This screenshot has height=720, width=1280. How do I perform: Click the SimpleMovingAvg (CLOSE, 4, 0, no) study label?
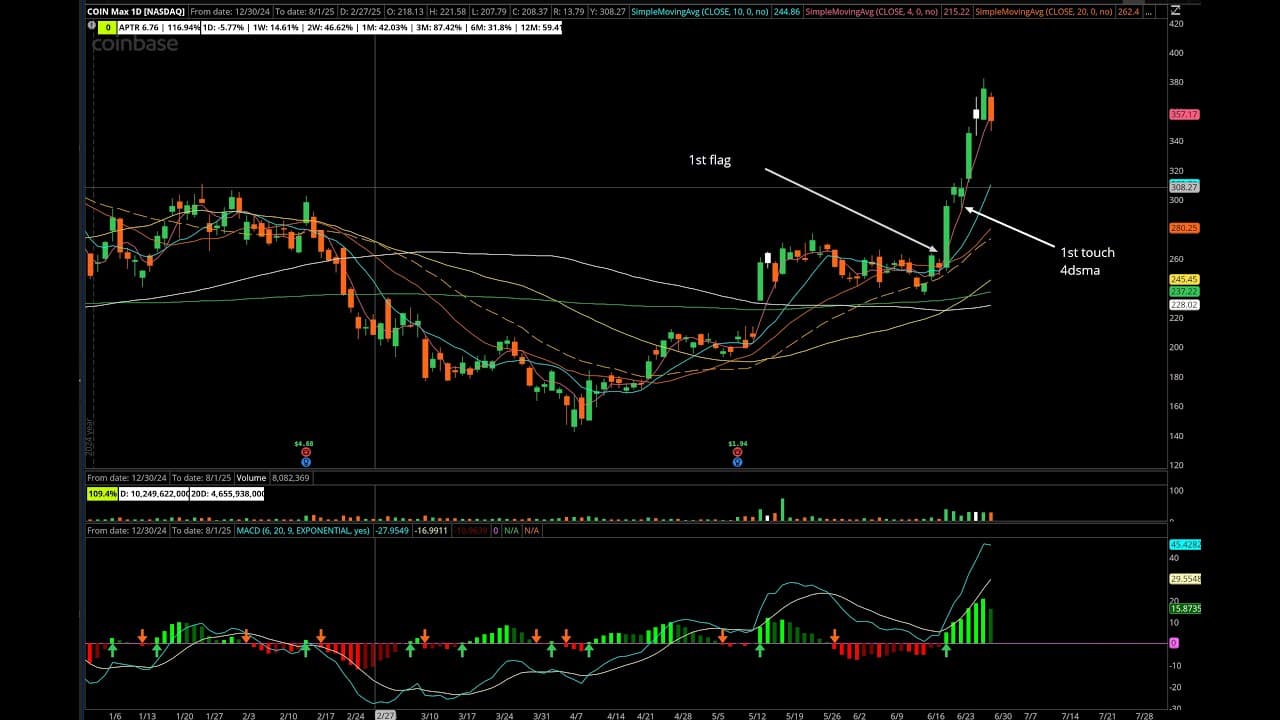(x=870, y=11)
